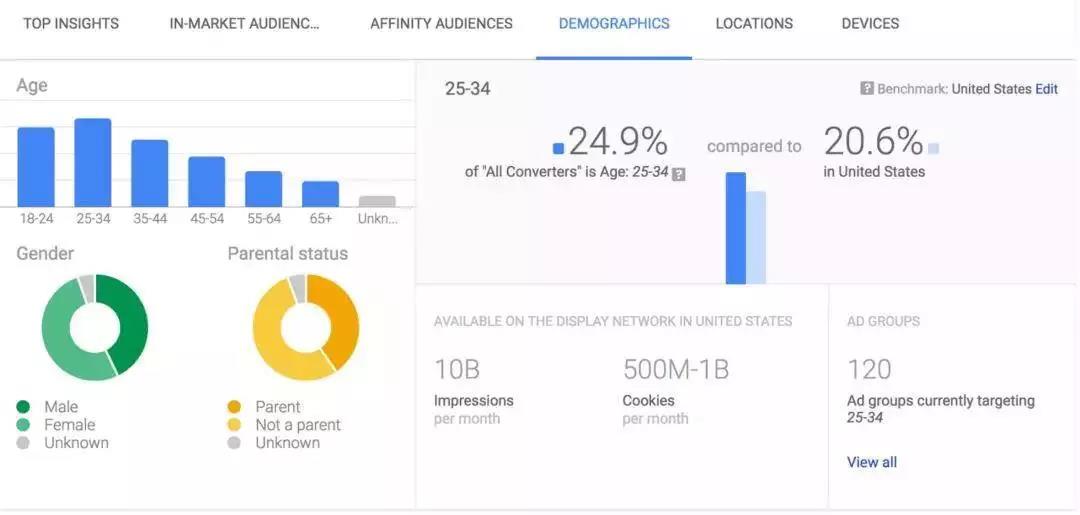Switch to In-Market Audiences tab
The width and height of the screenshot is (1080, 515).
tap(245, 23)
